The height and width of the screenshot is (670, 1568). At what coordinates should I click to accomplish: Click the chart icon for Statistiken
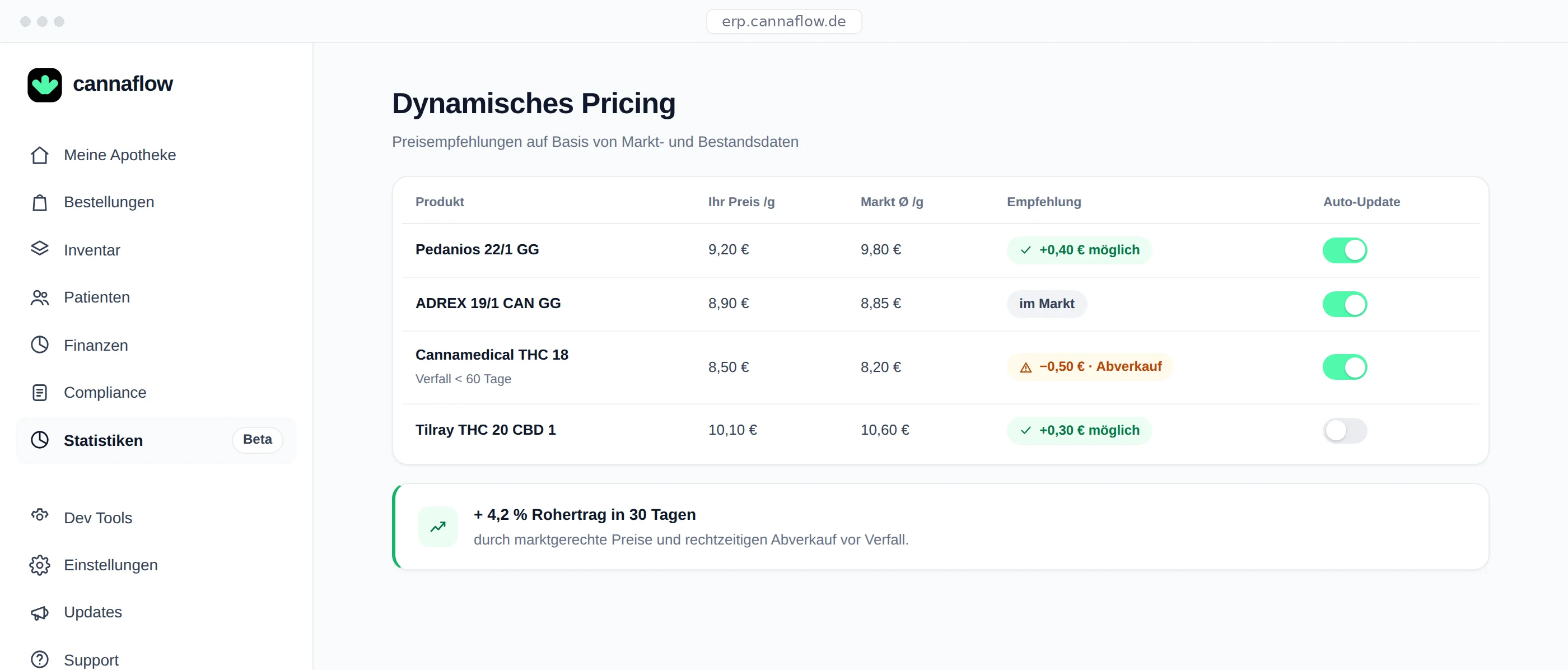(x=40, y=440)
